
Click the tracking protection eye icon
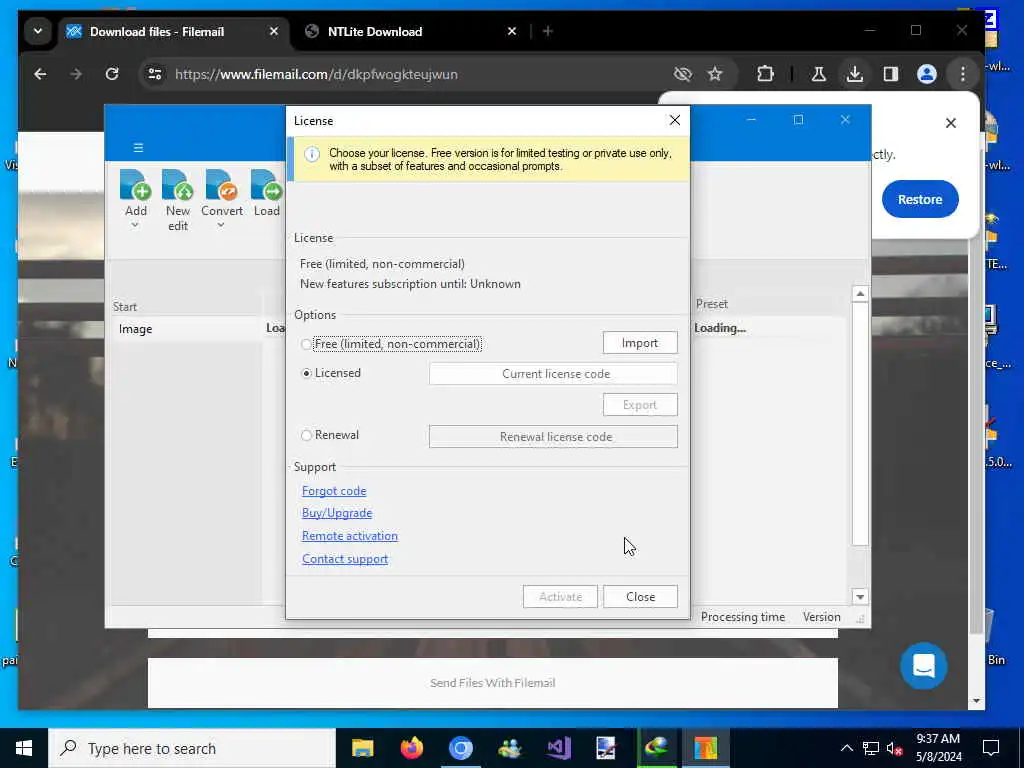(682, 74)
